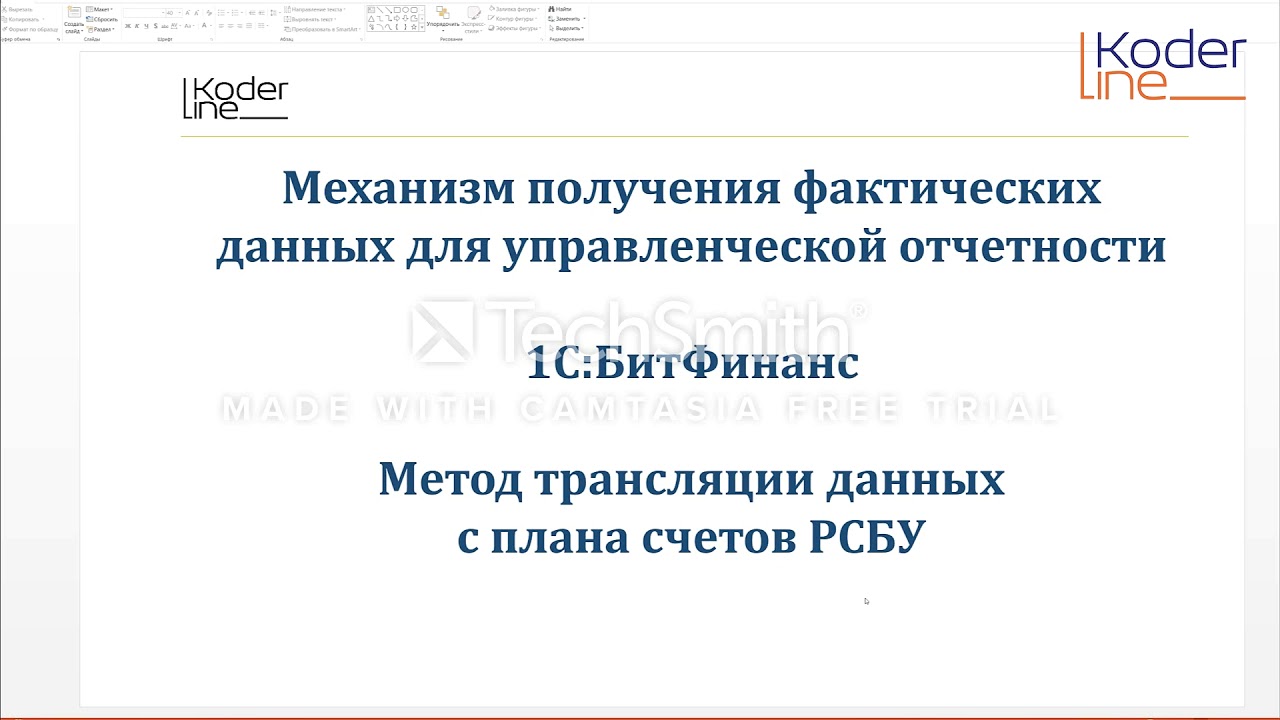Image resolution: width=1280 pixels, height=720 pixels.
Task: Open the line spacing menu
Action: tap(274, 13)
